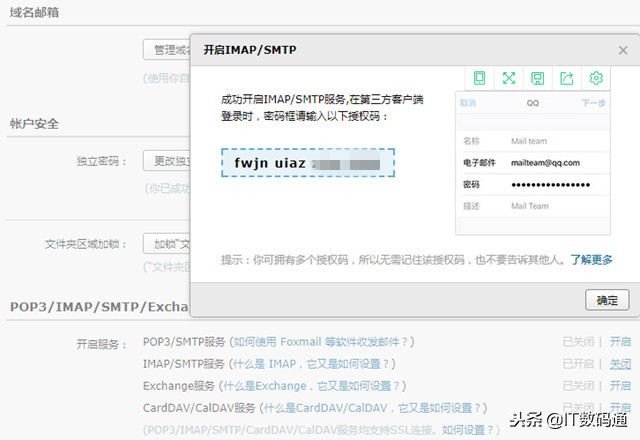The image size is (640, 440).
Task: Enable CardDAV/CalDAV service with 开启 link
Action: coord(620,407)
